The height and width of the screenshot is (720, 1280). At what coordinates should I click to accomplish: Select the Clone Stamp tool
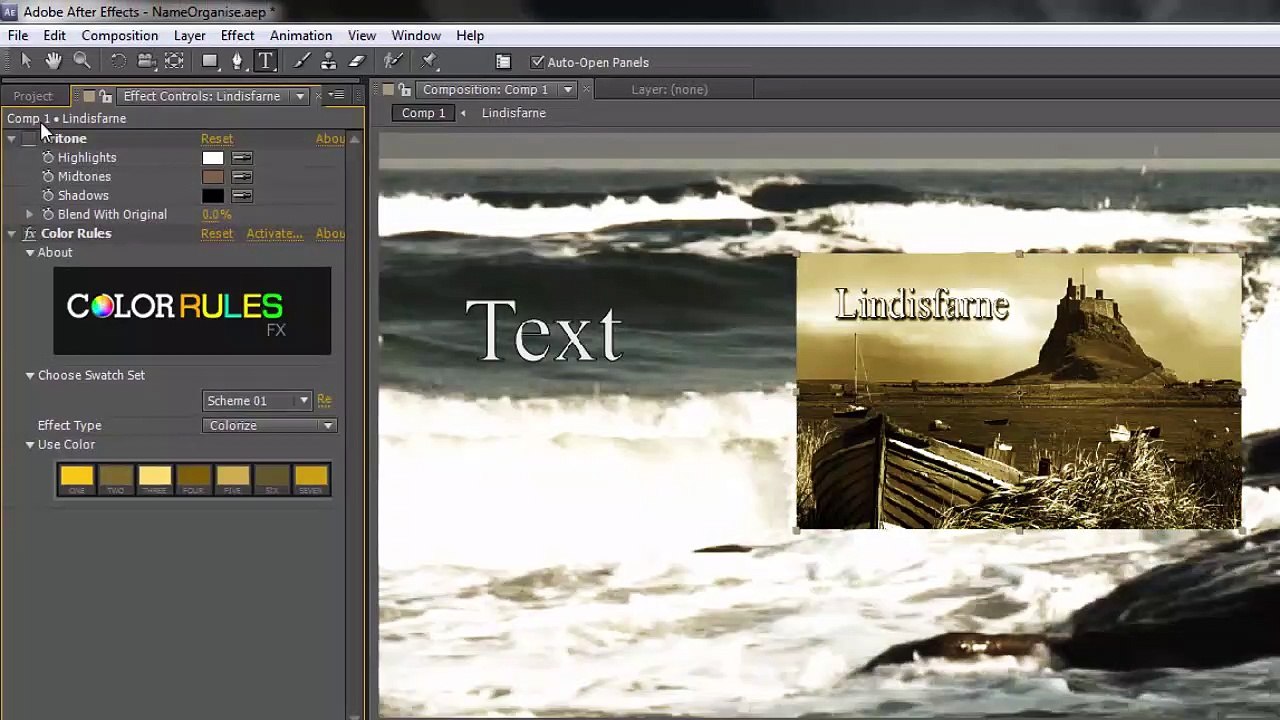pos(328,62)
